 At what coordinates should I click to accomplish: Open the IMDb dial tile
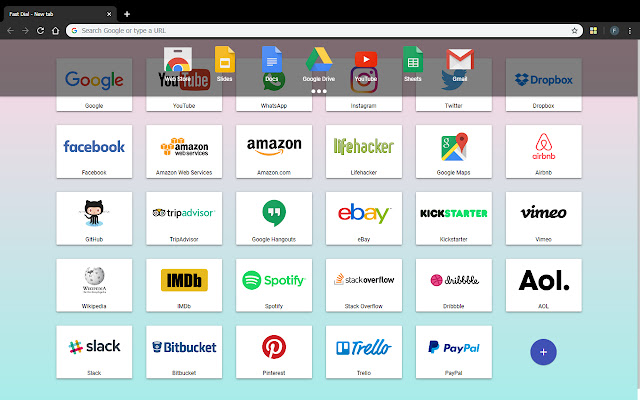(184, 285)
